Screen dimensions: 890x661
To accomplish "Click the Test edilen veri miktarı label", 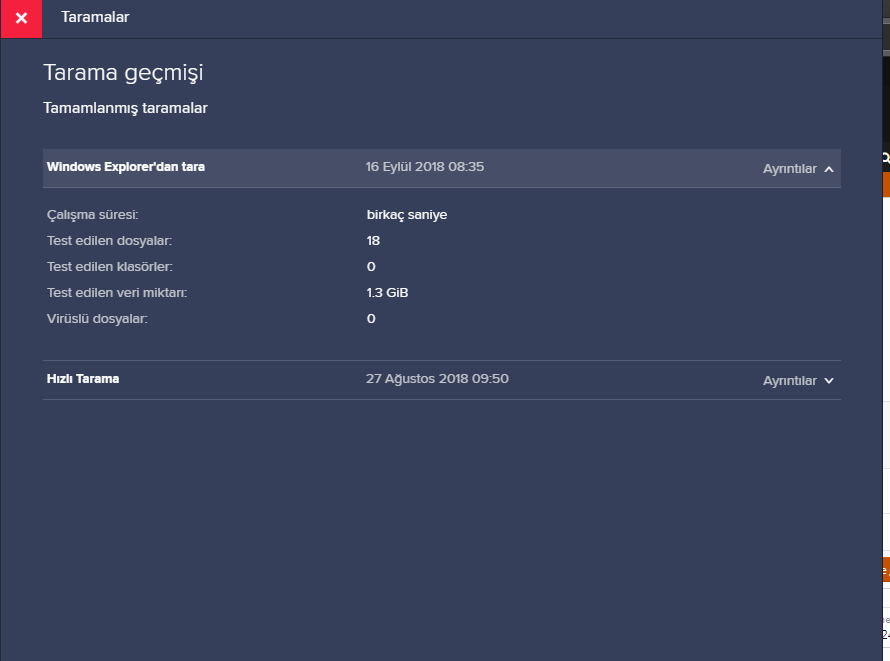I will tap(117, 293).
